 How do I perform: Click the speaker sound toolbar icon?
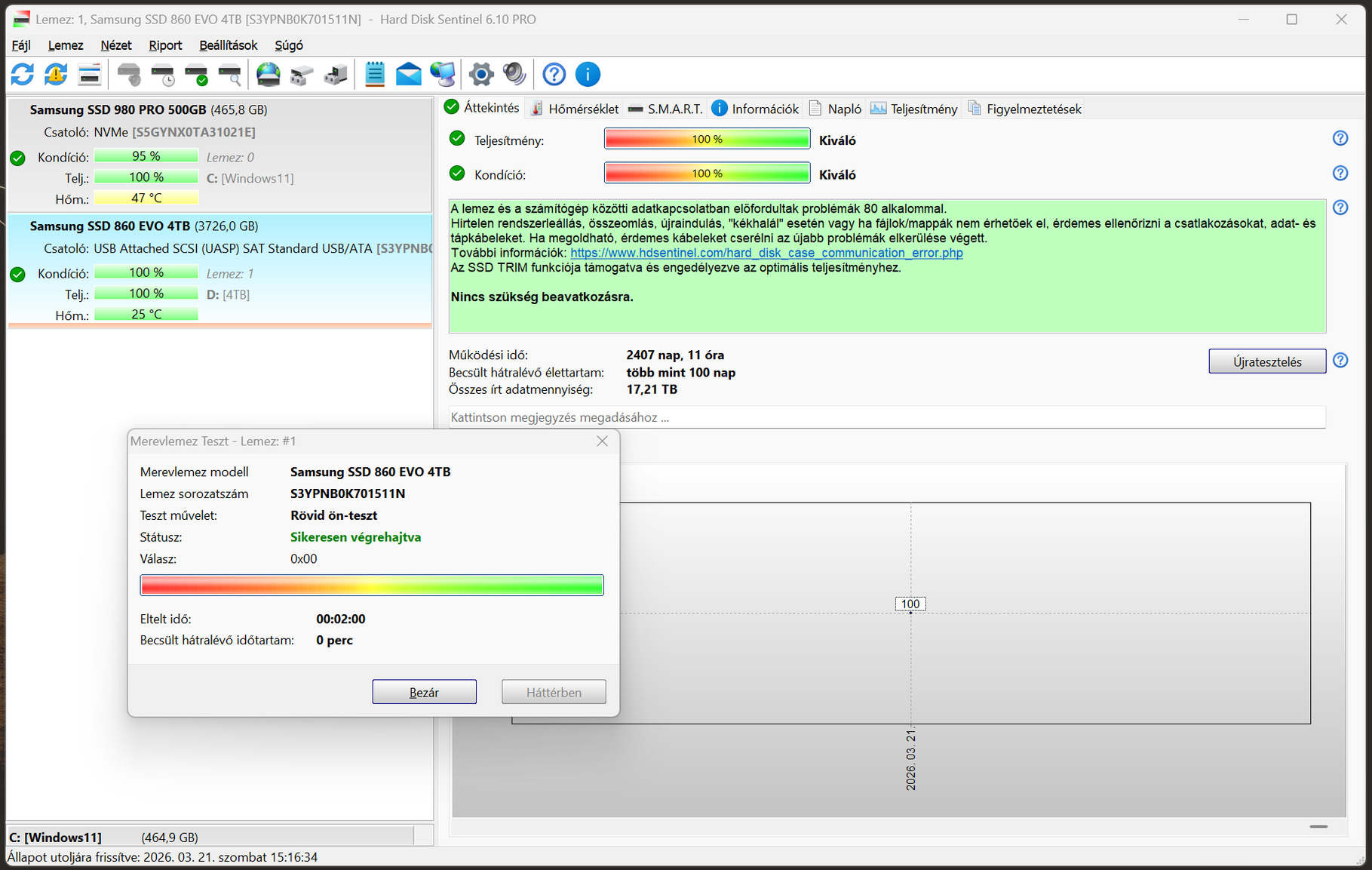(x=514, y=74)
